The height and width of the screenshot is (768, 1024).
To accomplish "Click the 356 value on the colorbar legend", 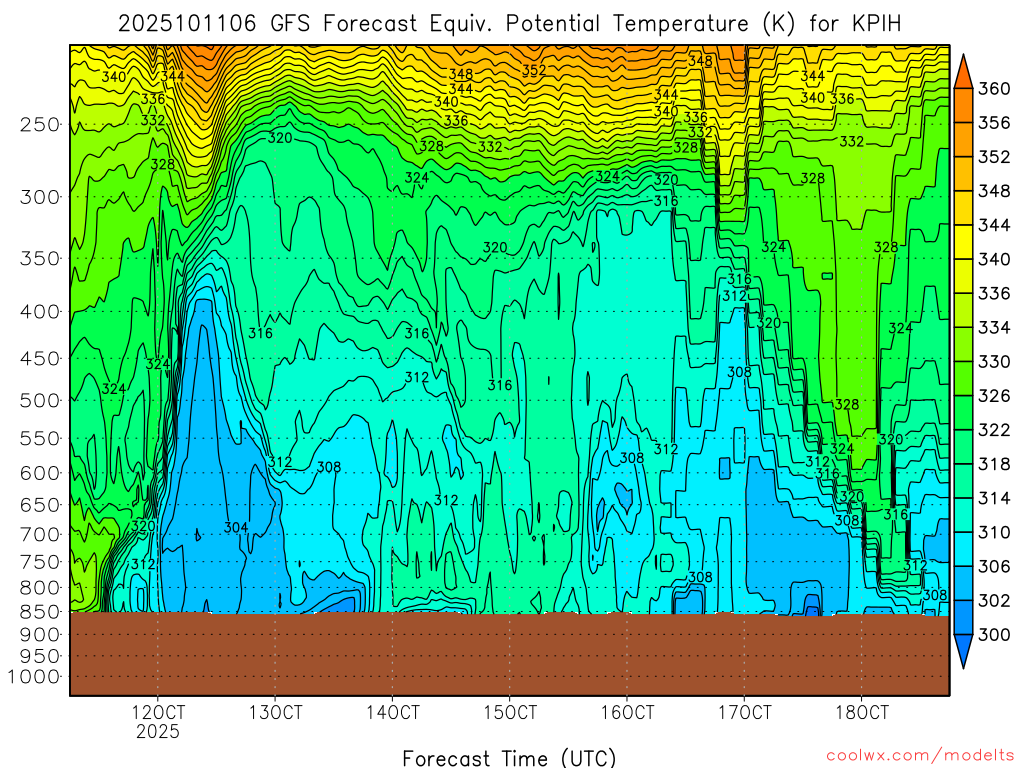I will (994, 123).
